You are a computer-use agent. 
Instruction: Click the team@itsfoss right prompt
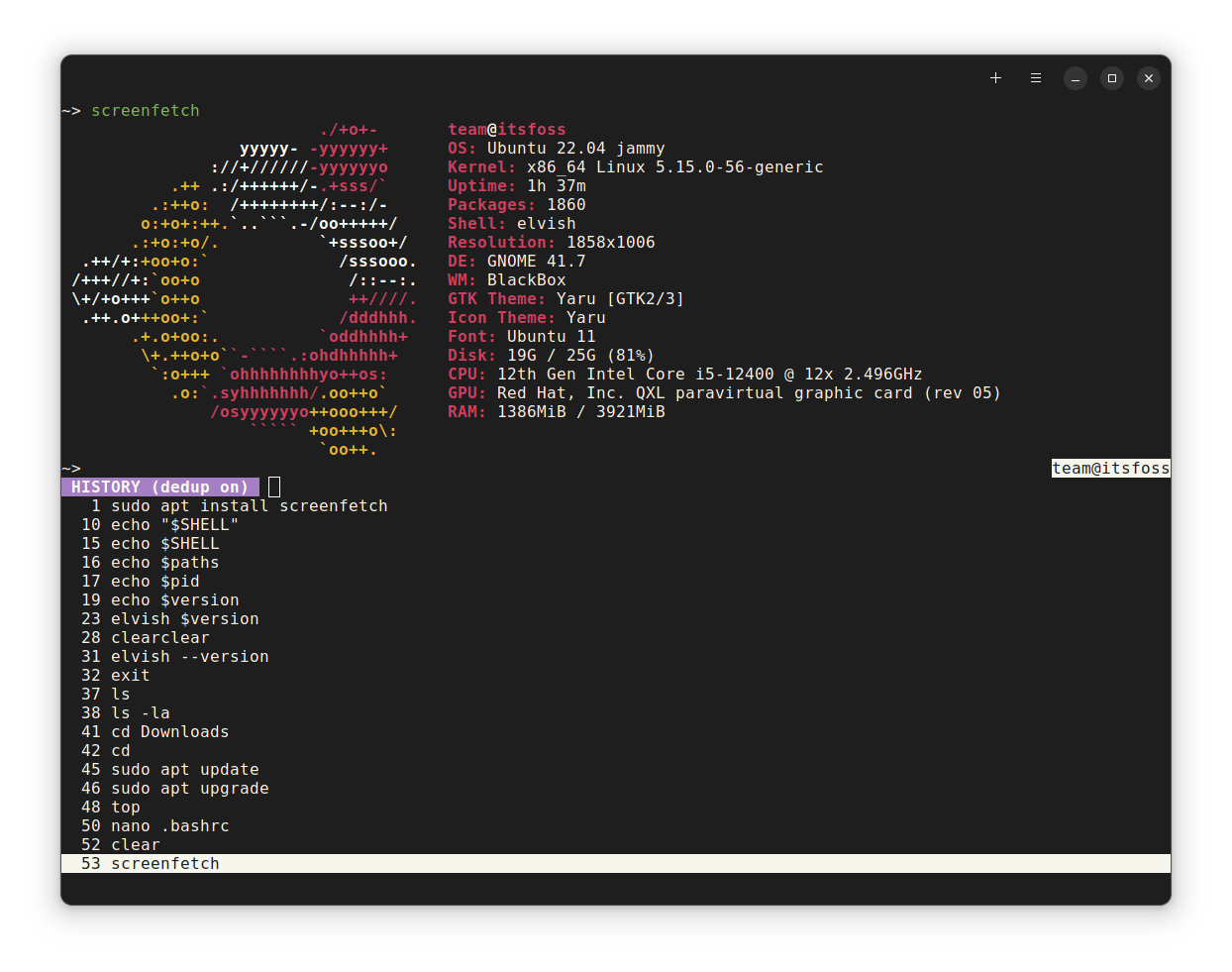point(1110,469)
